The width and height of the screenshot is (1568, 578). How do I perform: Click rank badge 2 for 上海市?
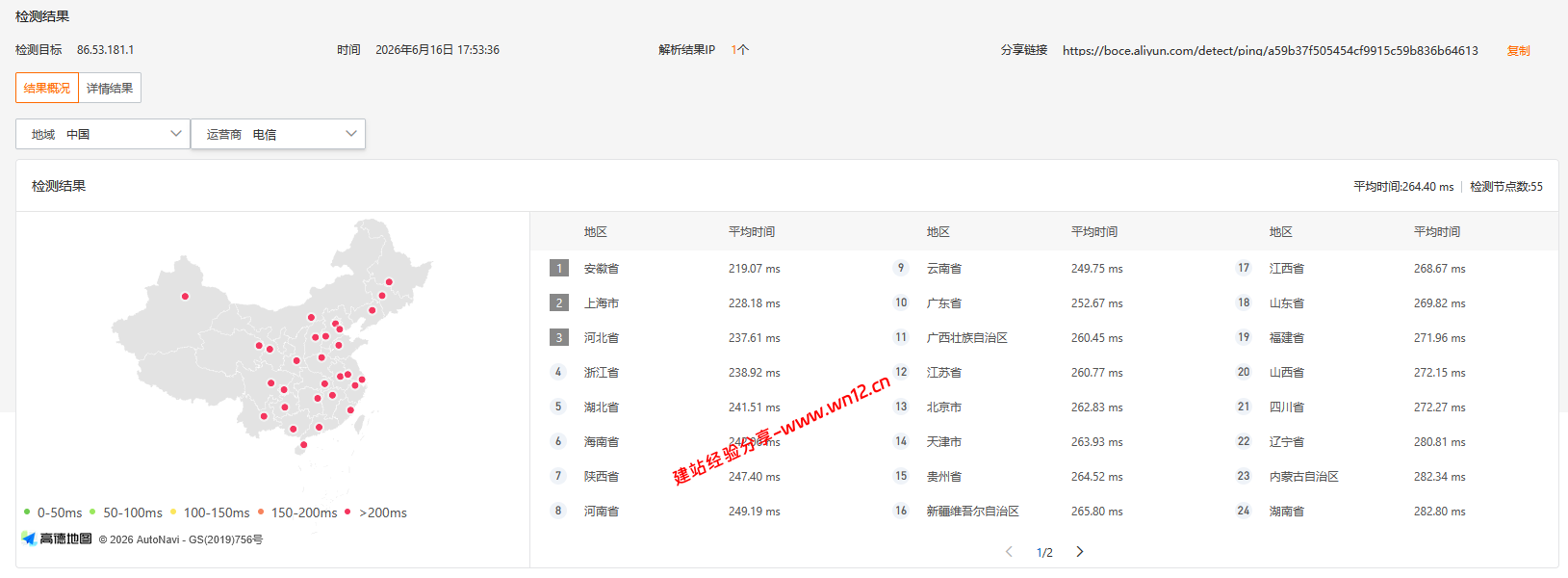559,302
